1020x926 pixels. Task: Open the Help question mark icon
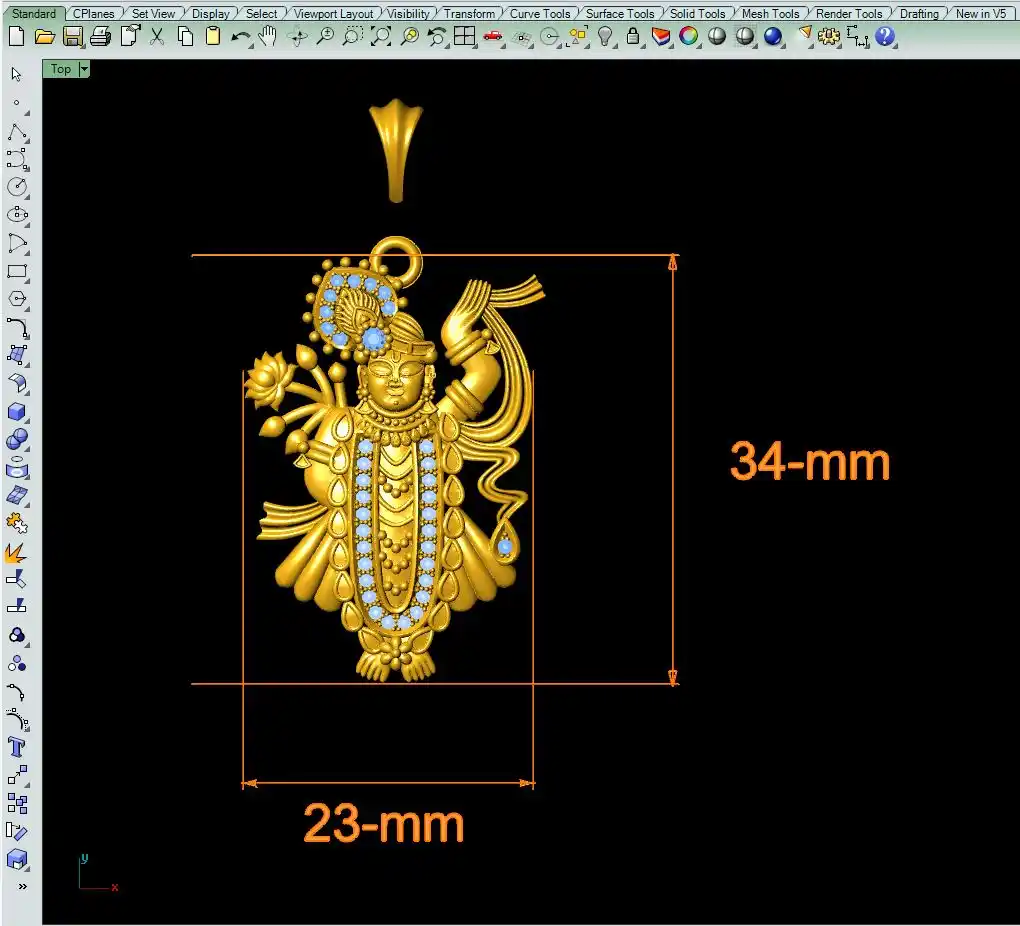click(x=885, y=37)
